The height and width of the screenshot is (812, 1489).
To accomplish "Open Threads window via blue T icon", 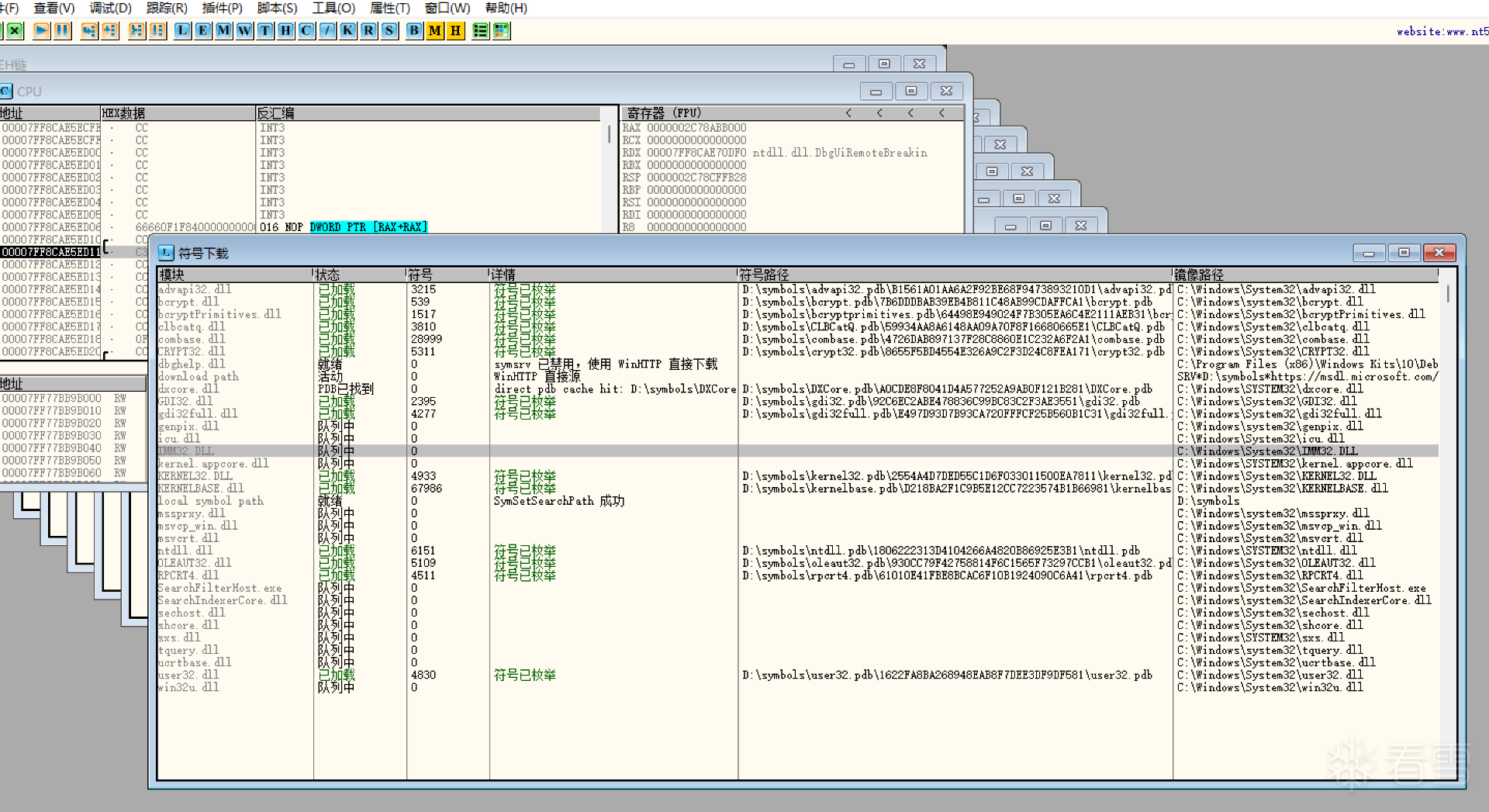I will tap(266, 30).
